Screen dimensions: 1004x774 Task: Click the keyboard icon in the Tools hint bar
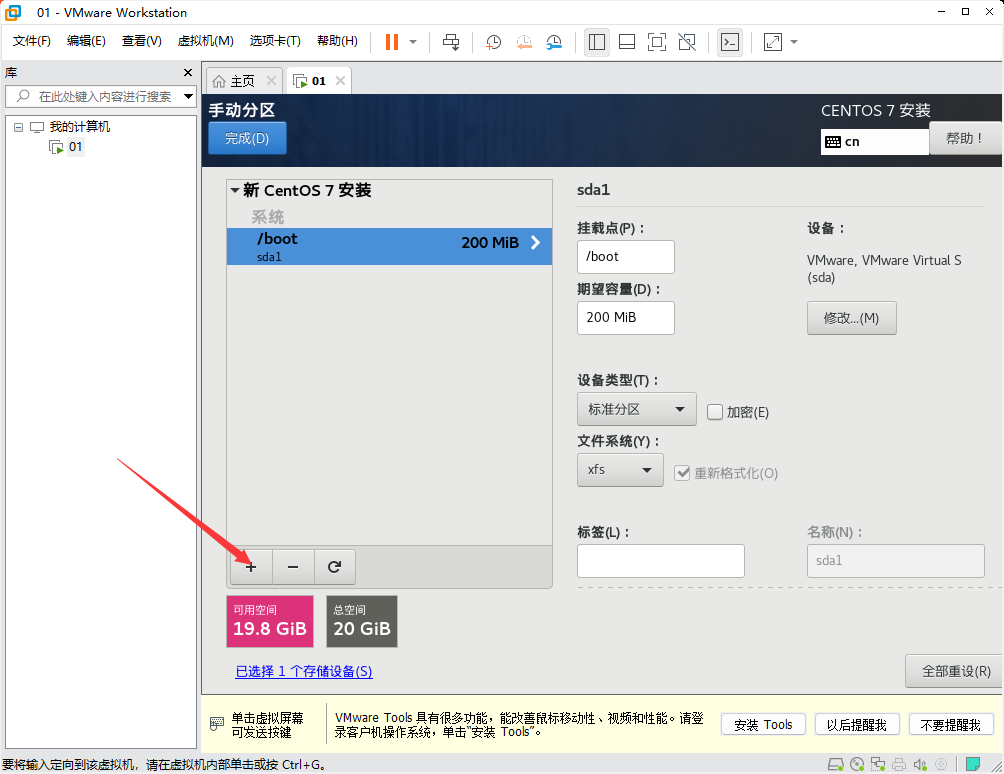pyautogui.click(x=217, y=724)
